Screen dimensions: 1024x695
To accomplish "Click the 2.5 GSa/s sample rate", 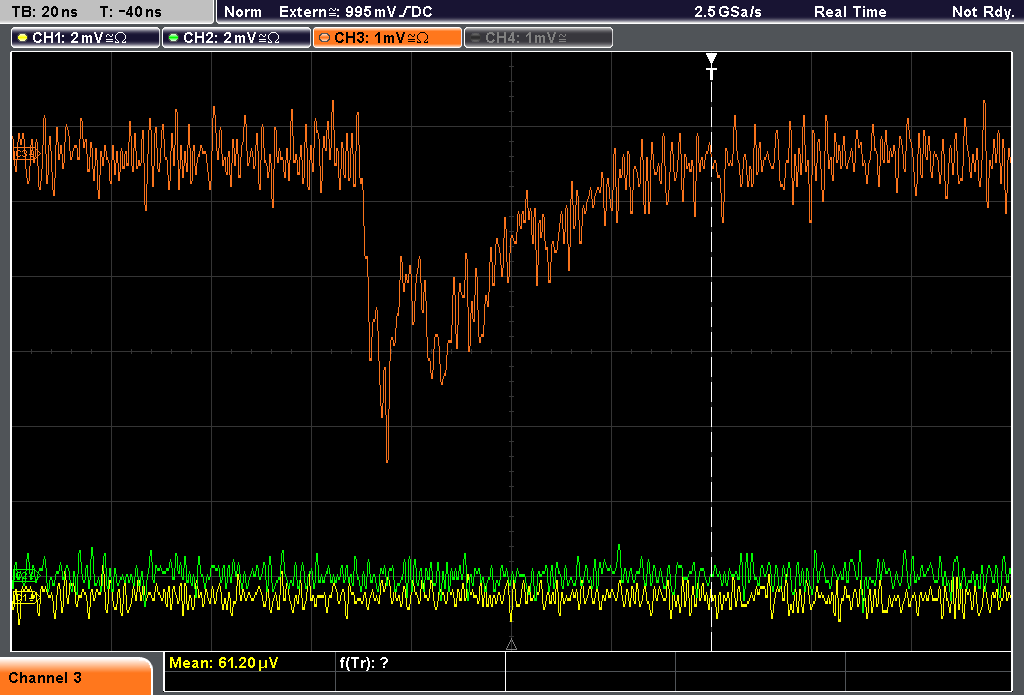I will pyautogui.click(x=728, y=12).
